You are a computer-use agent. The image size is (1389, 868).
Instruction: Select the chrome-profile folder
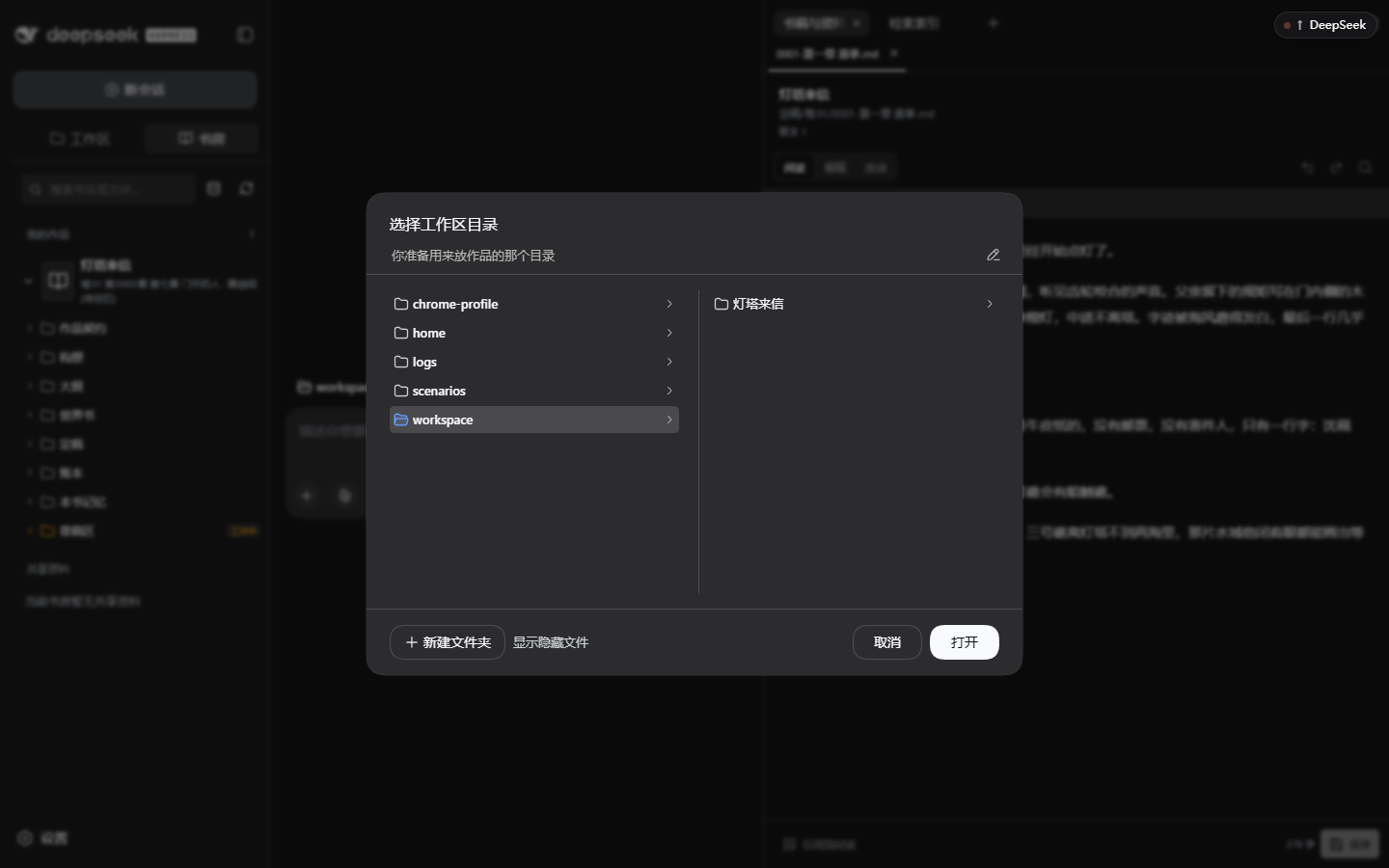[x=534, y=304]
